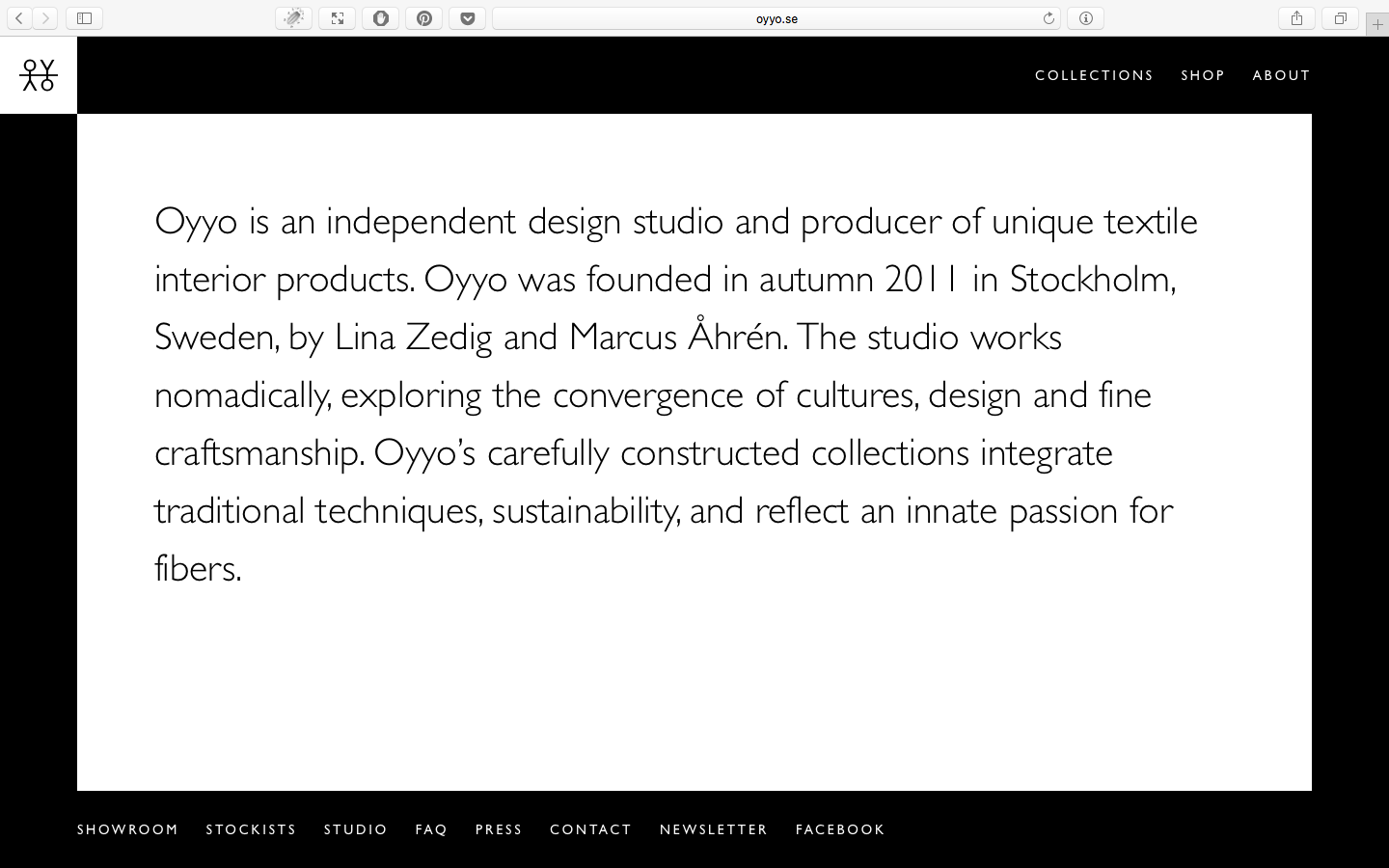Open the Share menu in toolbar
1389x868 pixels.
(1296, 18)
